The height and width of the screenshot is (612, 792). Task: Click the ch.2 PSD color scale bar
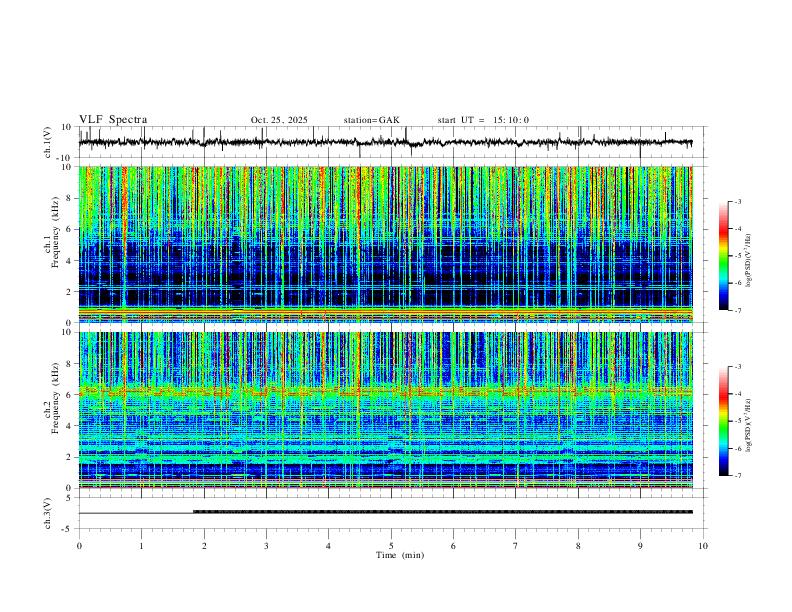pos(723,421)
